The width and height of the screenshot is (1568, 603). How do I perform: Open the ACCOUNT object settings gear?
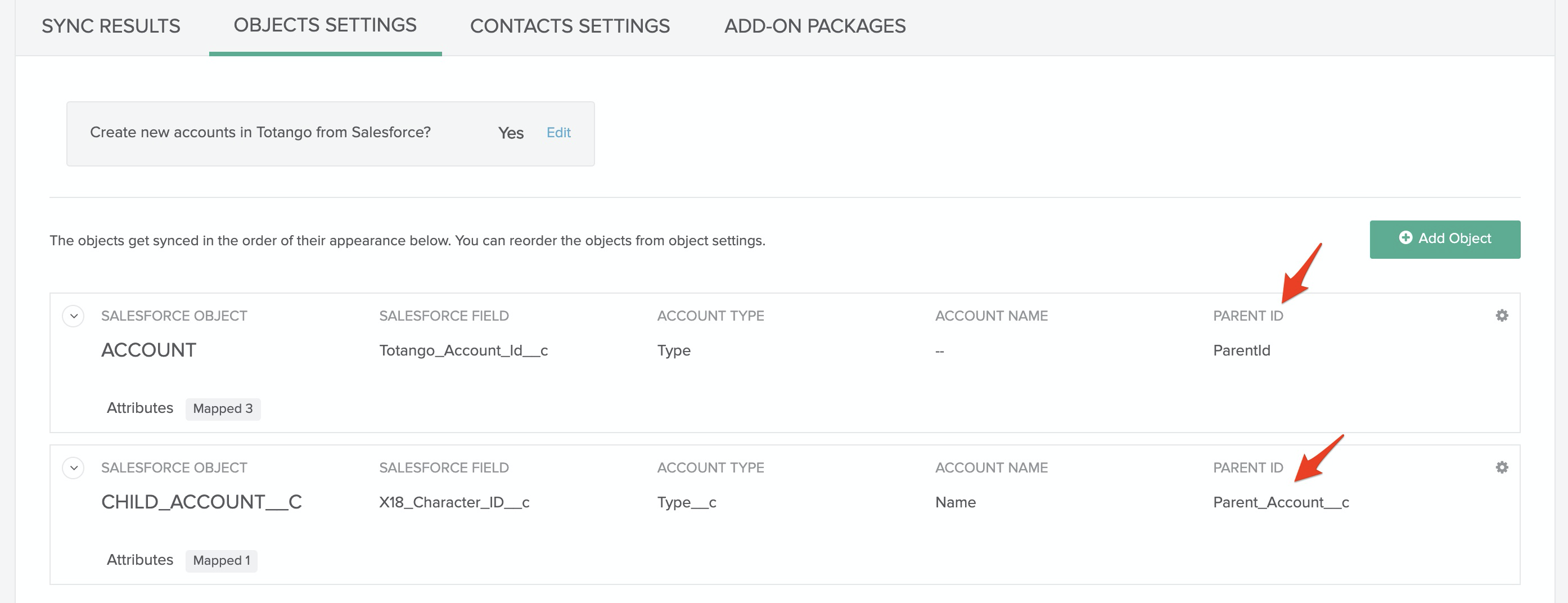(1502, 316)
